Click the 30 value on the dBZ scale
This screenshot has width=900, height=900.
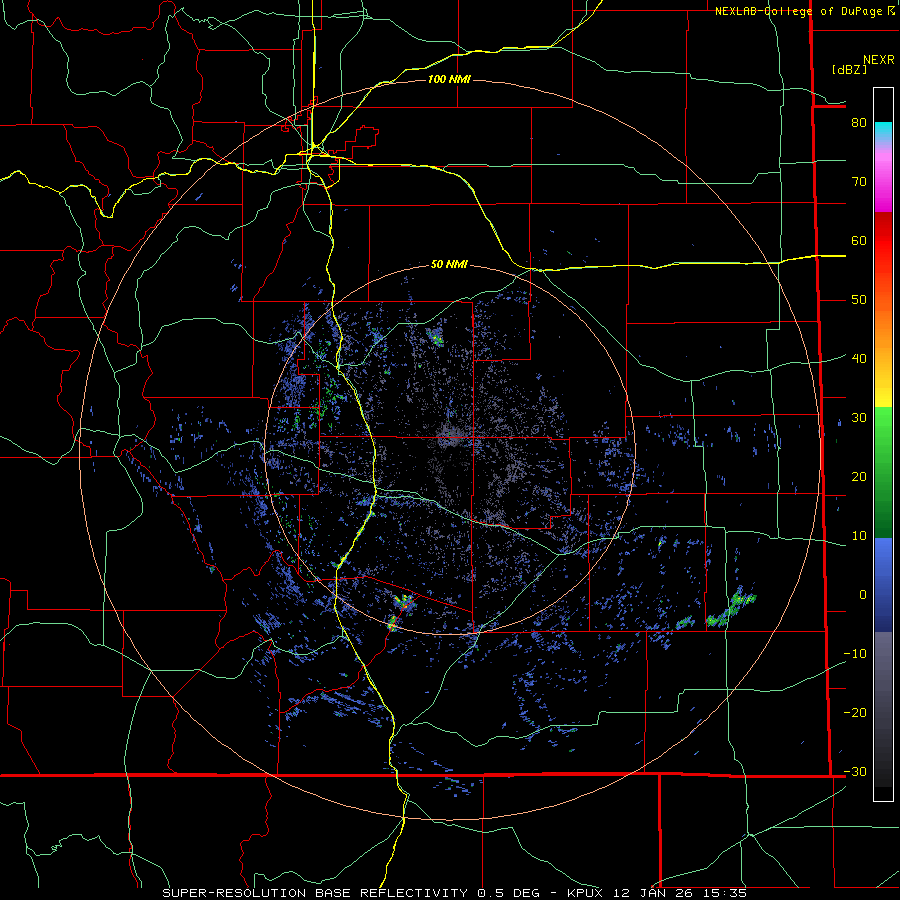coord(859,417)
